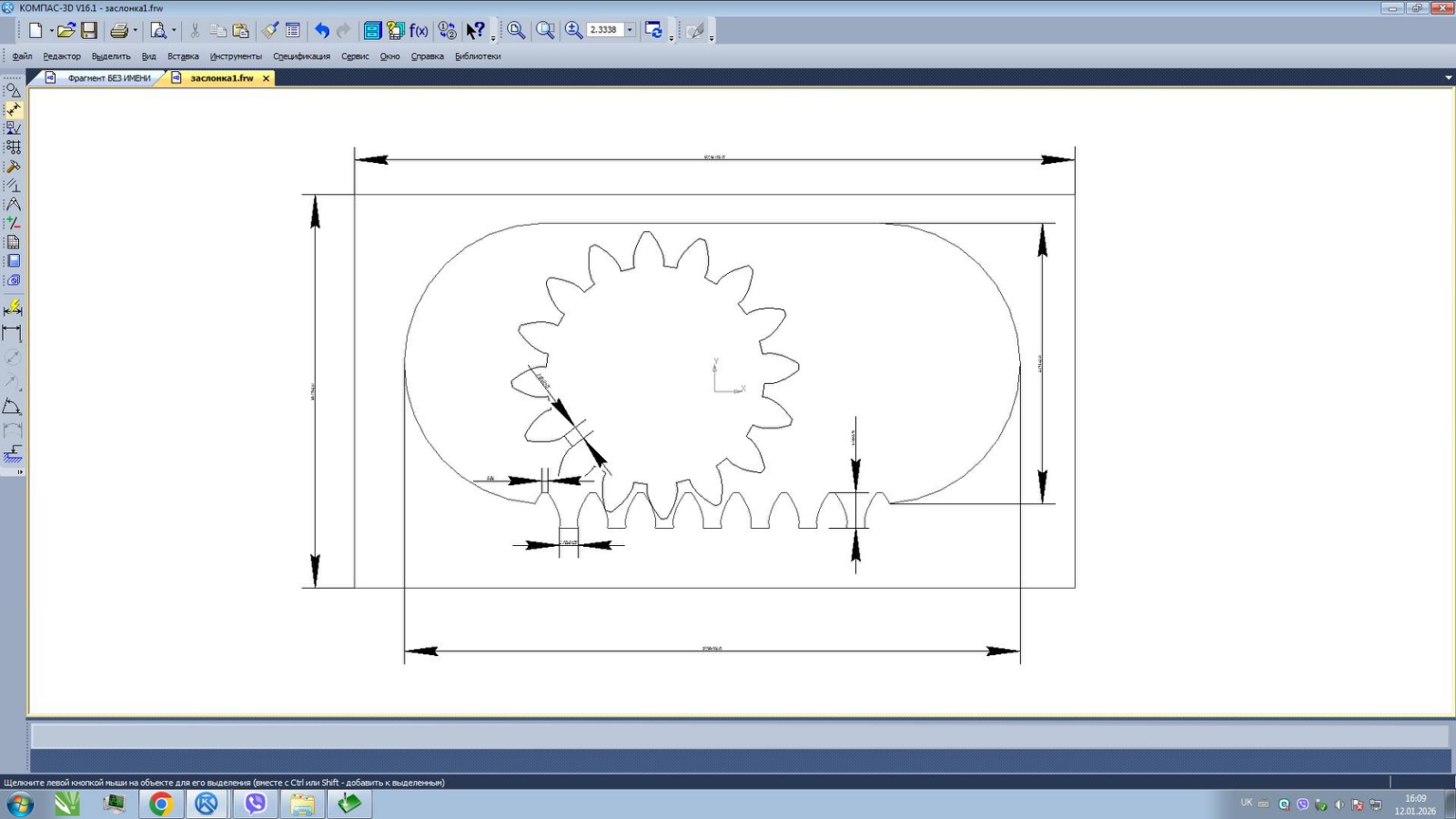
Task: Save the drawing with the floppy disk icon
Action: (89, 30)
